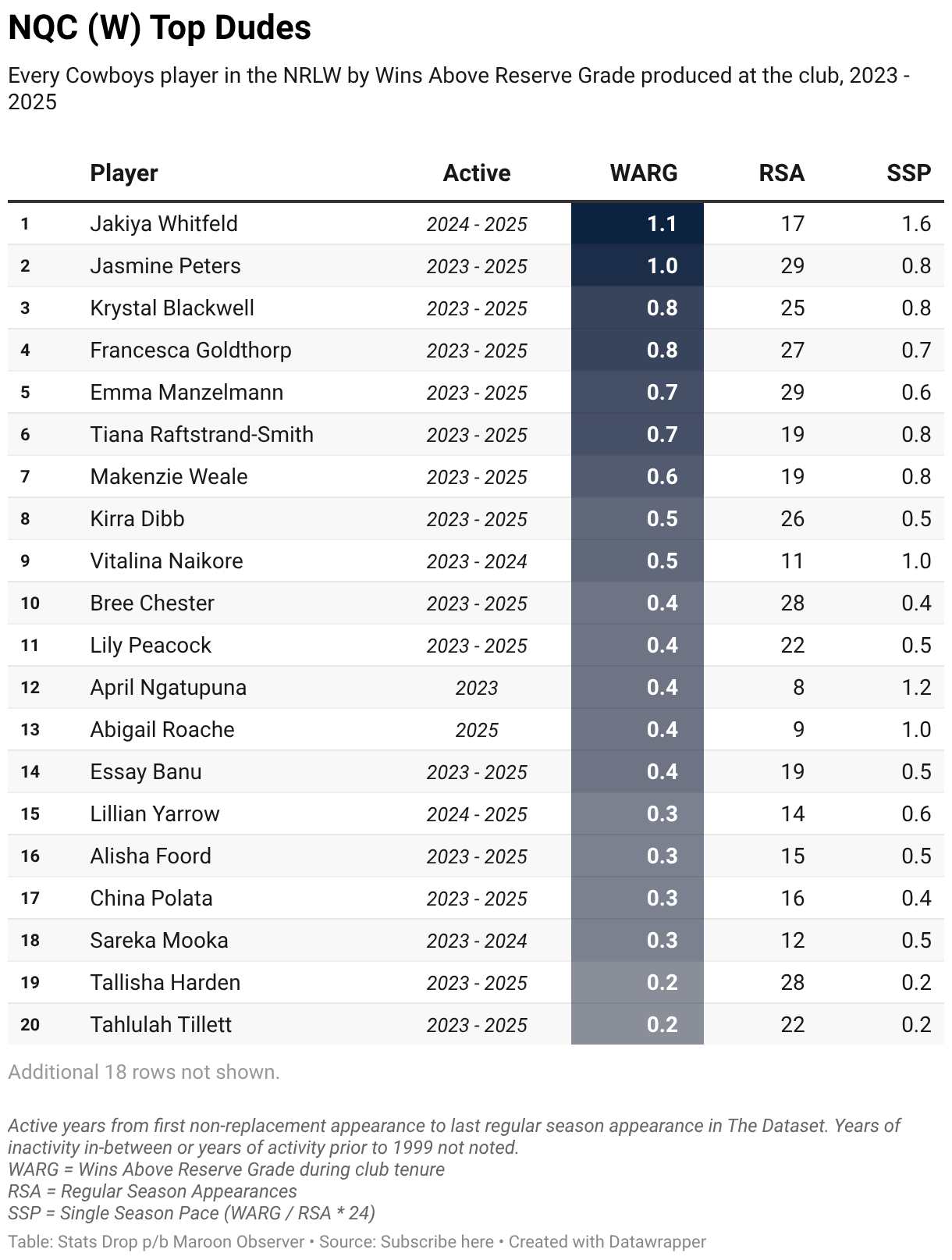Click Krystal Blackwell's SSP value
The image size is (952, 1260).
pos(917,308)
